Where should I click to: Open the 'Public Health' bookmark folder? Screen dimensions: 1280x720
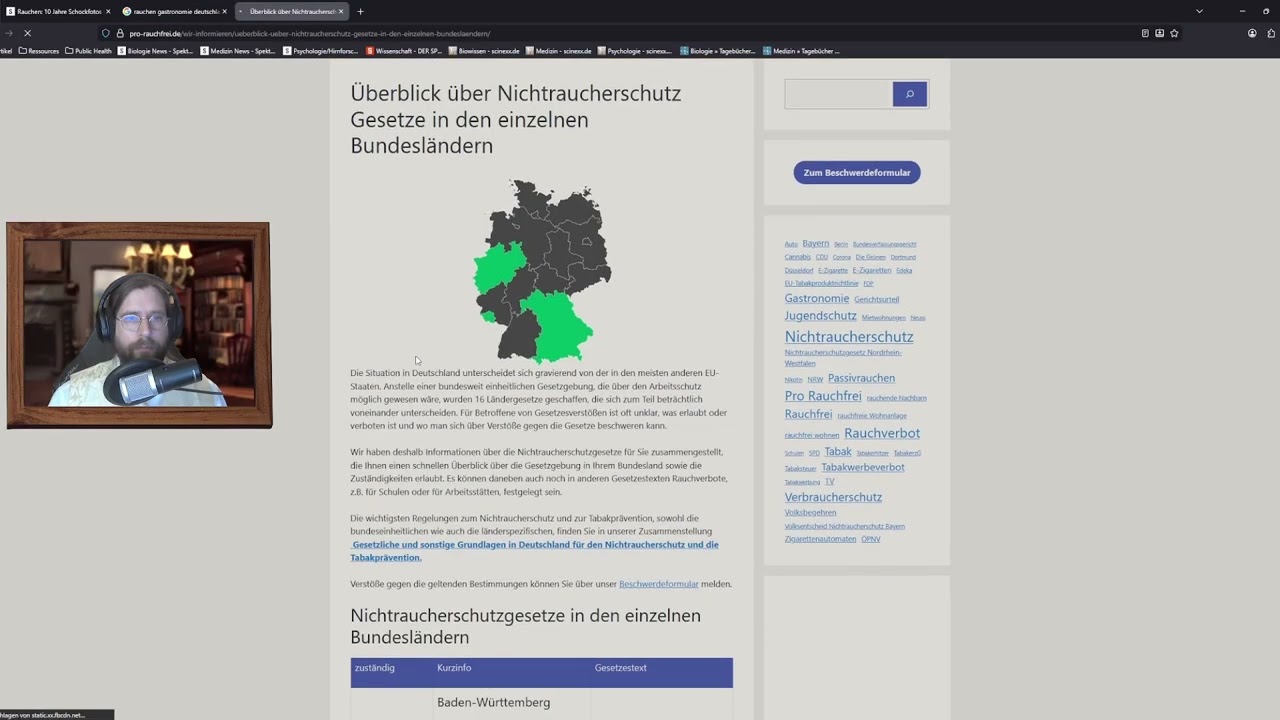click(88, 50)
